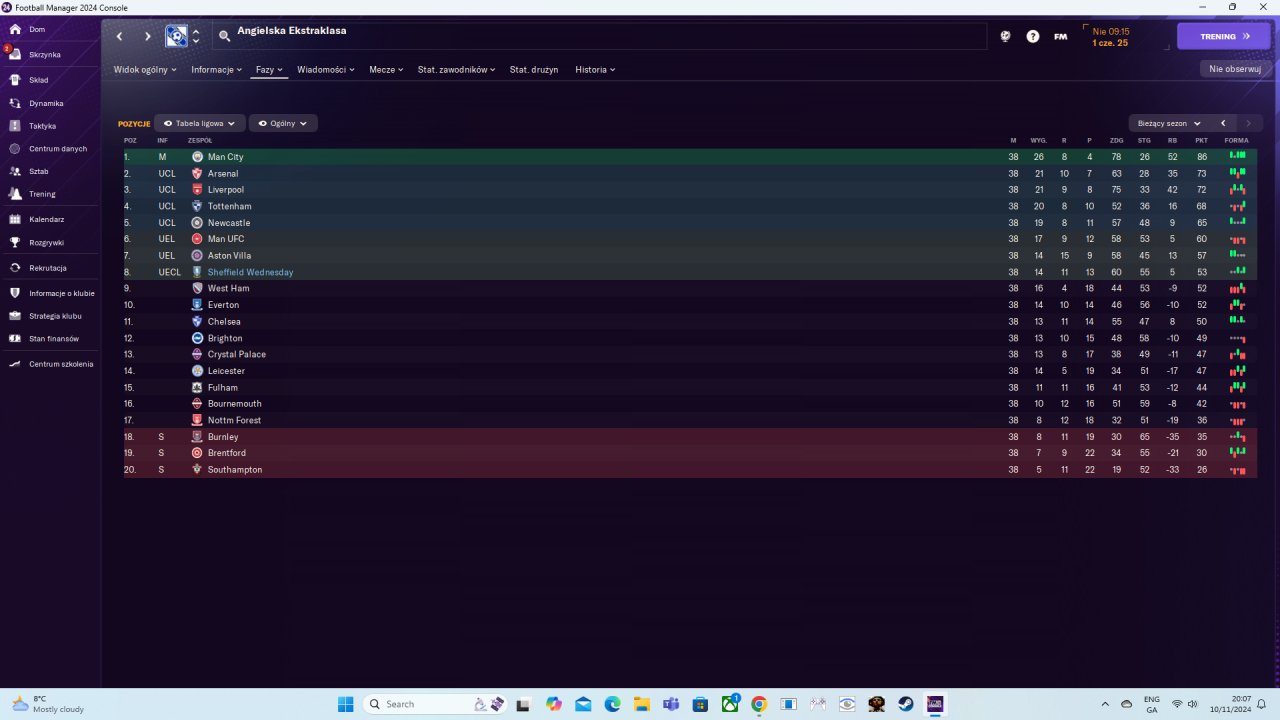Open Steam from the Windows taskbar
1280x720 pixels.
click(x=906, y=704)
